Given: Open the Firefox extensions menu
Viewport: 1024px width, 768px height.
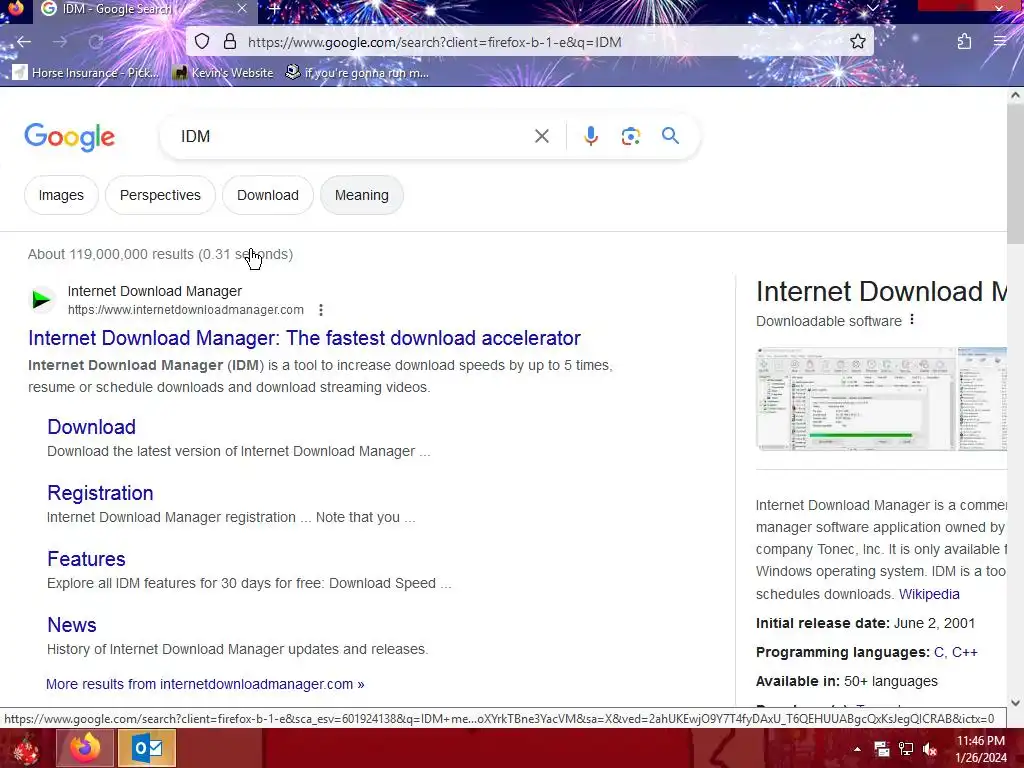Looking at the screenshot, I should click(x=964, y=42).
